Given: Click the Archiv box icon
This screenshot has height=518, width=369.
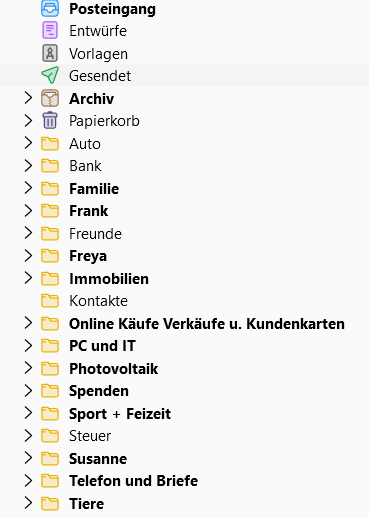Looking at the screenshot, I should (50, 98).
